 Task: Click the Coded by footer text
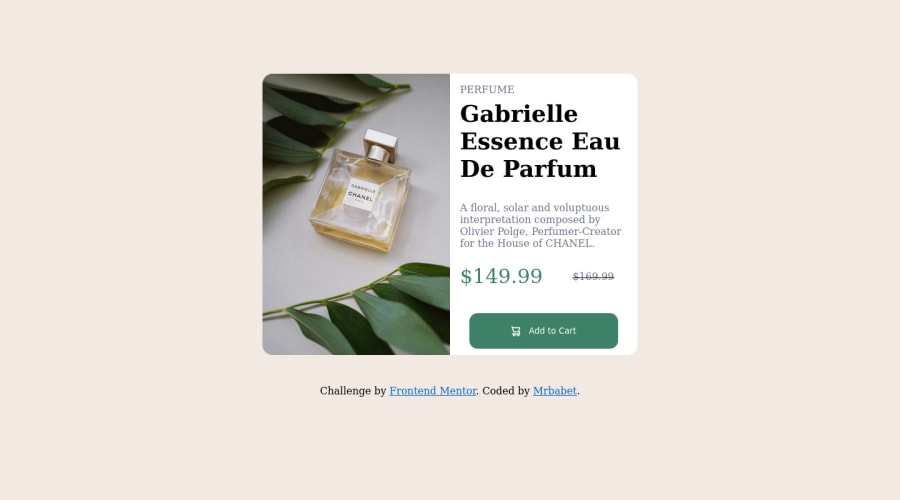pos(506,391)
